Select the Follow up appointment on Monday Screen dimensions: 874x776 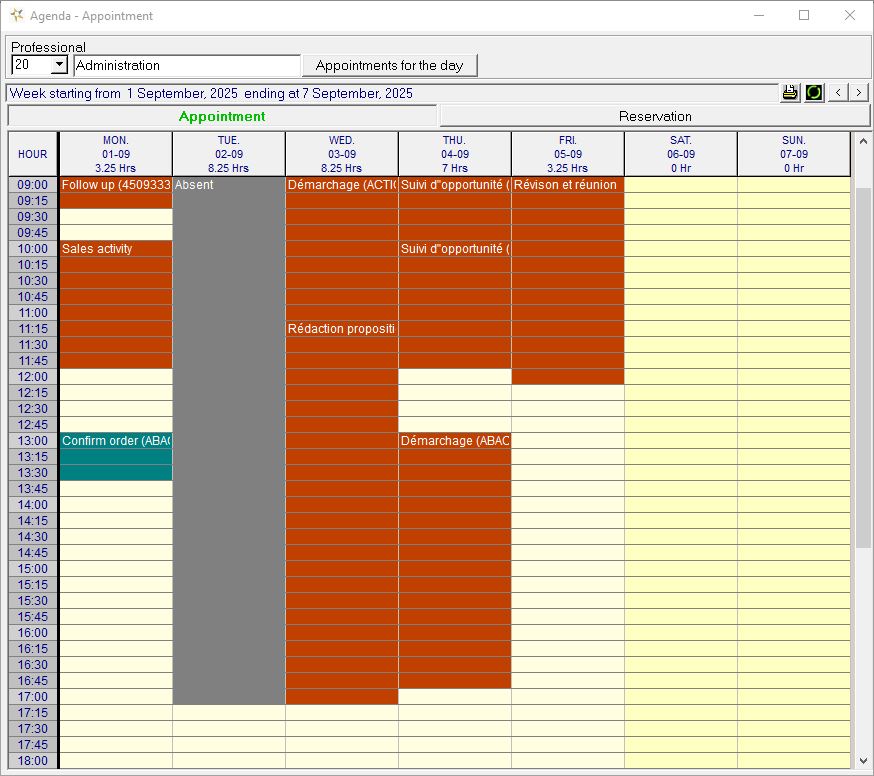pyautogui.click(x=116, y=185)
